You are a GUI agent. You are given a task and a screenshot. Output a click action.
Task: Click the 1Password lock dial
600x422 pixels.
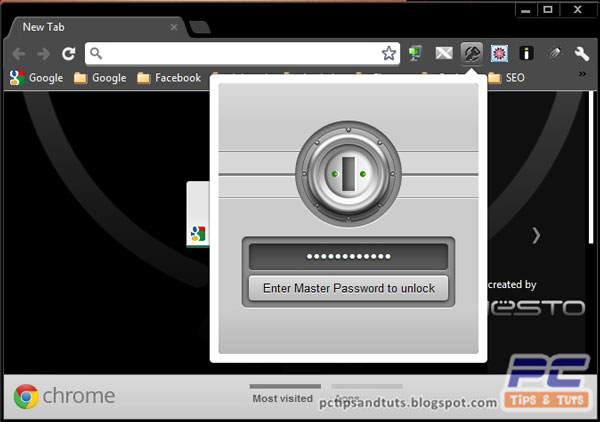click(348, 174)
